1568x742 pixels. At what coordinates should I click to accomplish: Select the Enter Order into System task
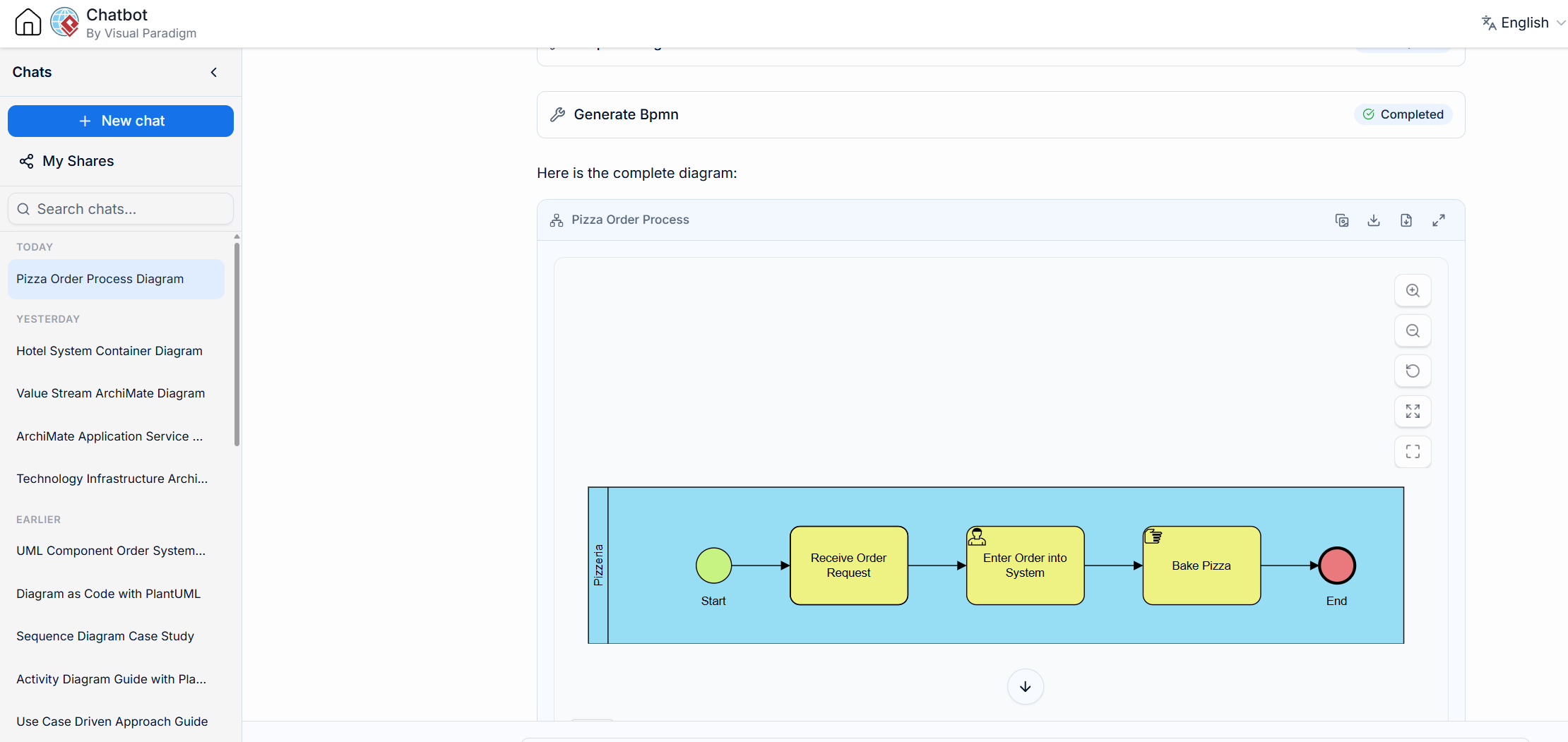[1025, 566]
